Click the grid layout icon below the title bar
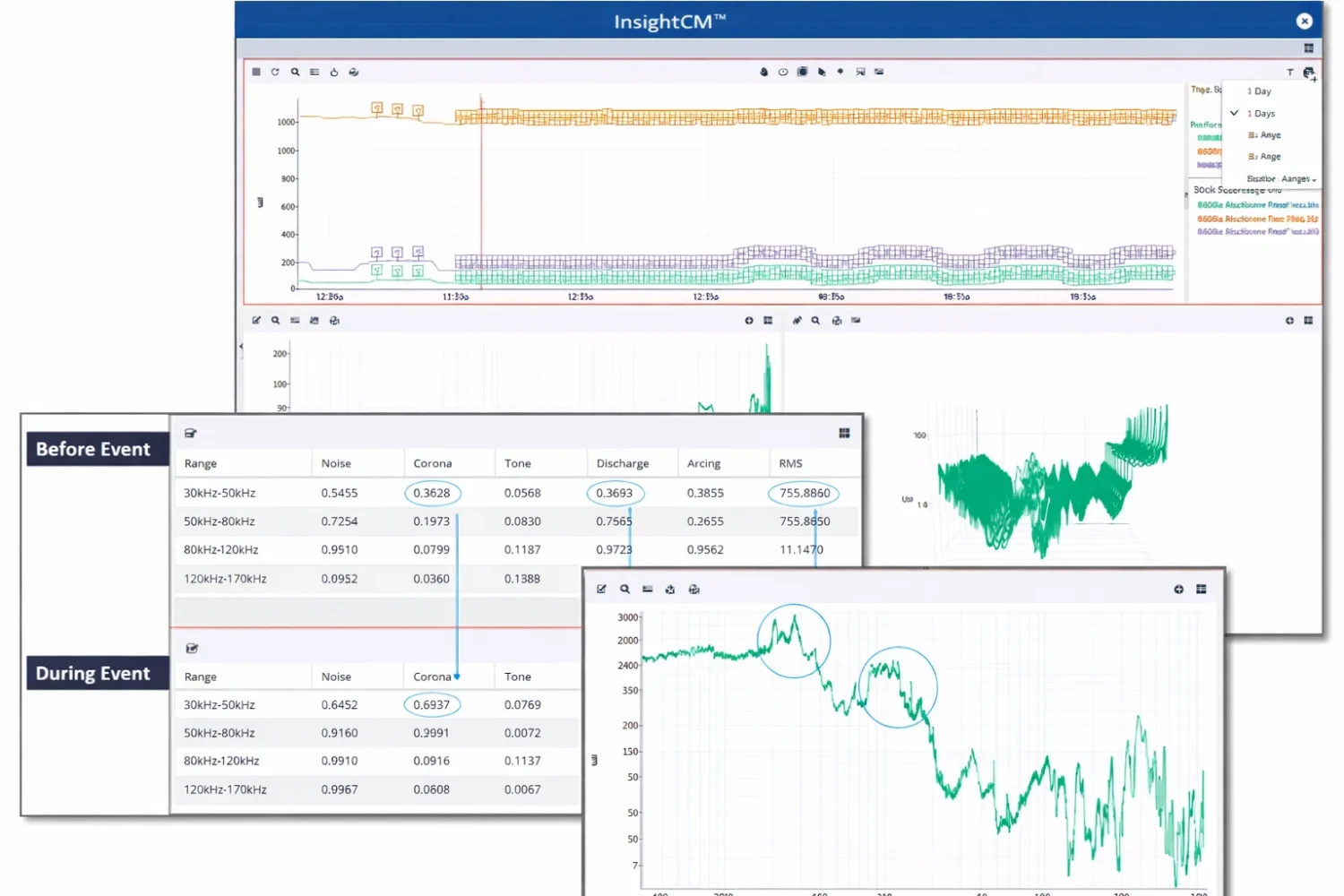Image resolution: width=1344 pixels, height=896 pixels. pyautogui.click(x=1308, y=48)
